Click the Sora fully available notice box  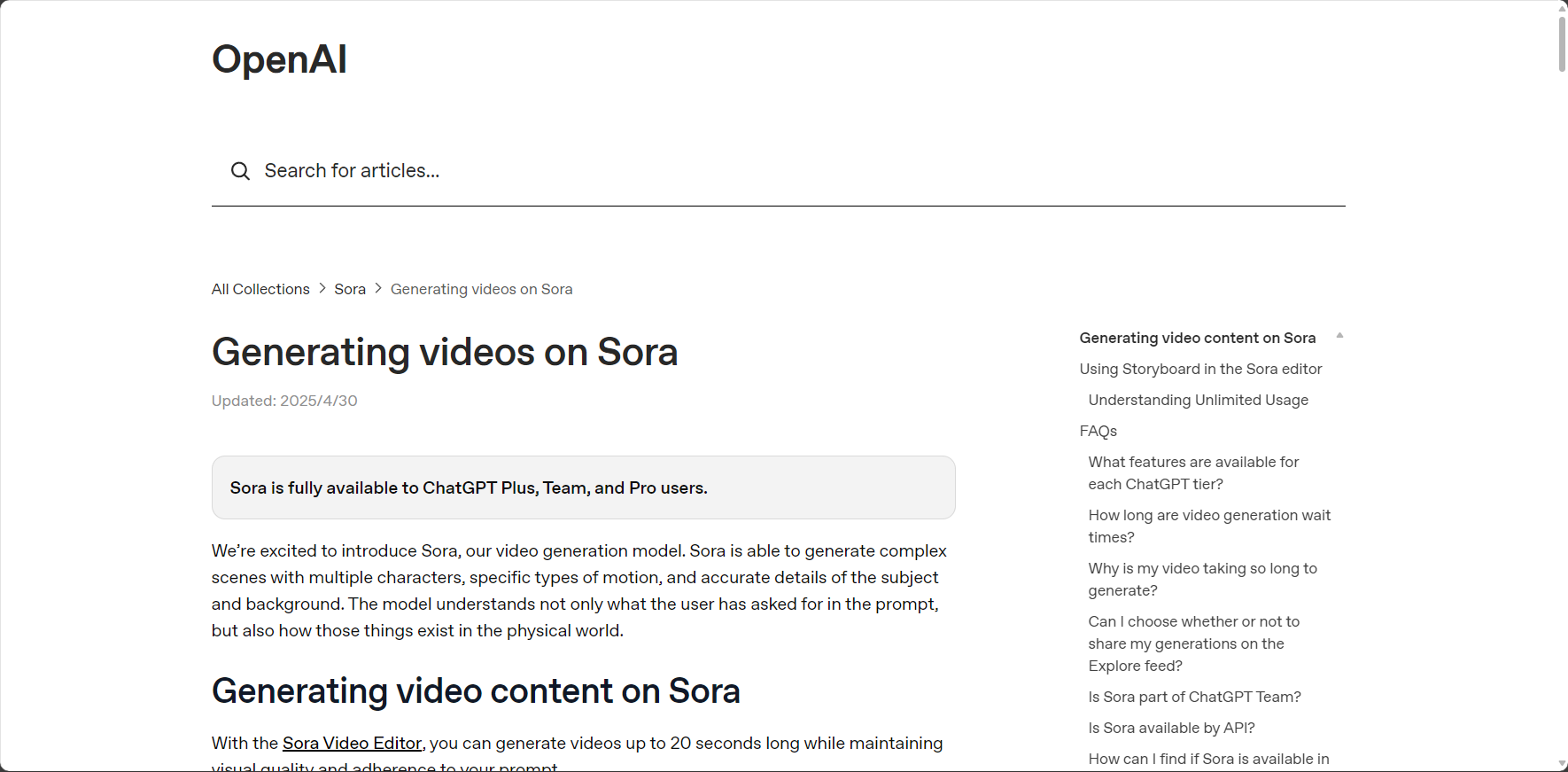pos(583,487)
